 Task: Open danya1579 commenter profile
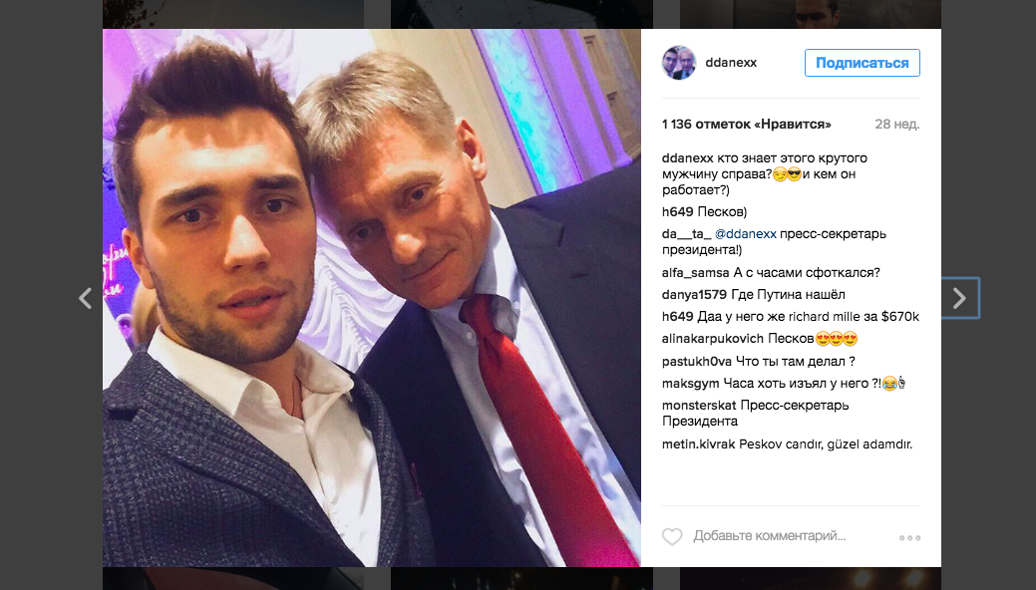(694, 295)
